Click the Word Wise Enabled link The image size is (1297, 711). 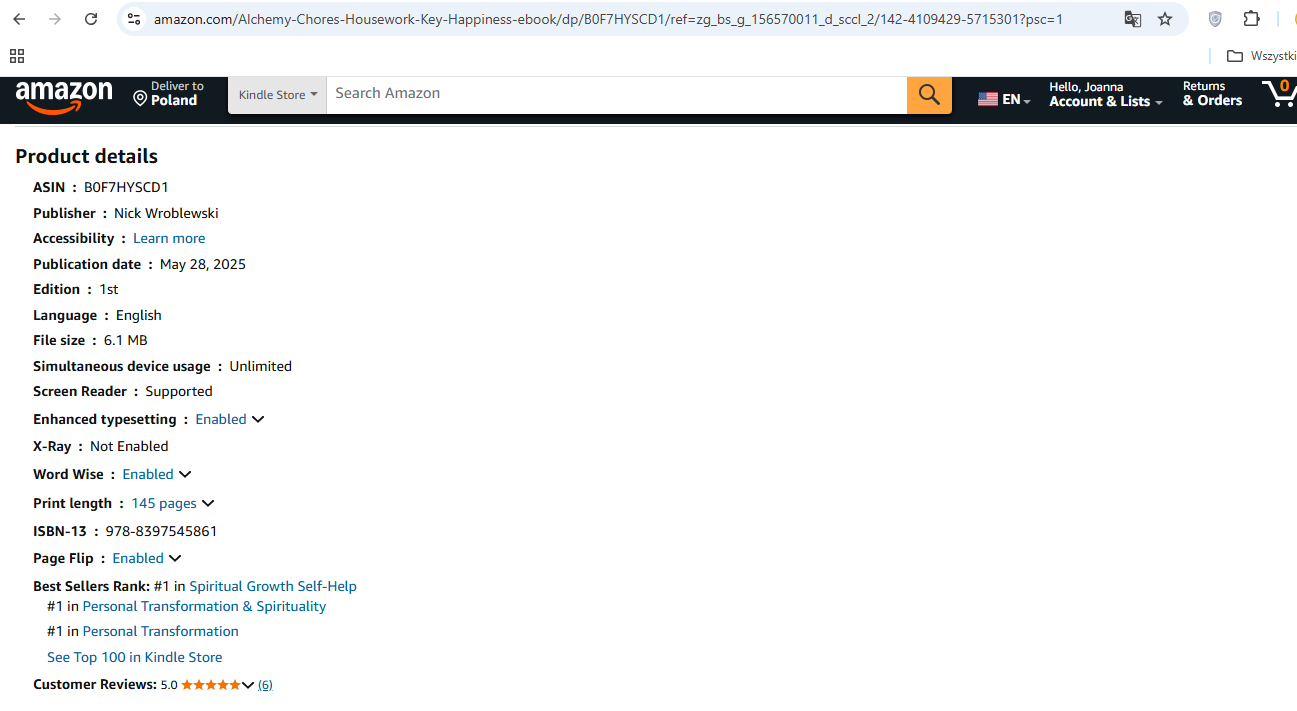[148, 474]
